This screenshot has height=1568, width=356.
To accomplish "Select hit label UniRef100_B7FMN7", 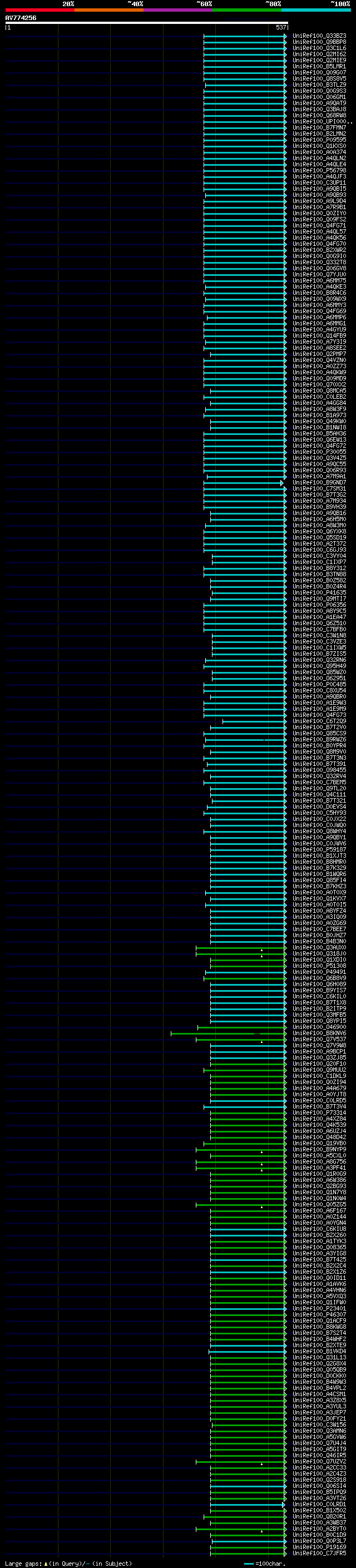I will [x=319, y=128].
